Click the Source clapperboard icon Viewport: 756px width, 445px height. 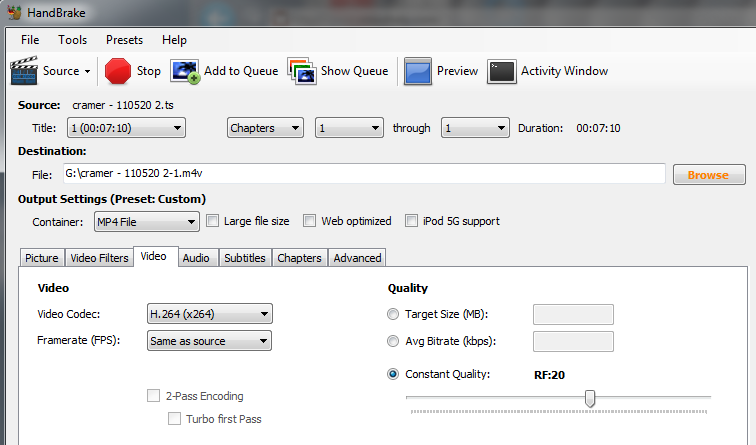pos(24,71)
